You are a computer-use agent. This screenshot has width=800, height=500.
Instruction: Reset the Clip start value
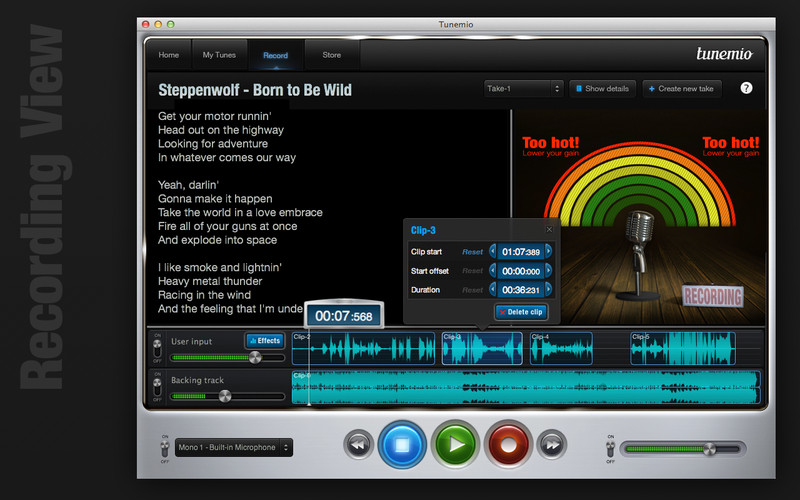(x=472, y=252)
